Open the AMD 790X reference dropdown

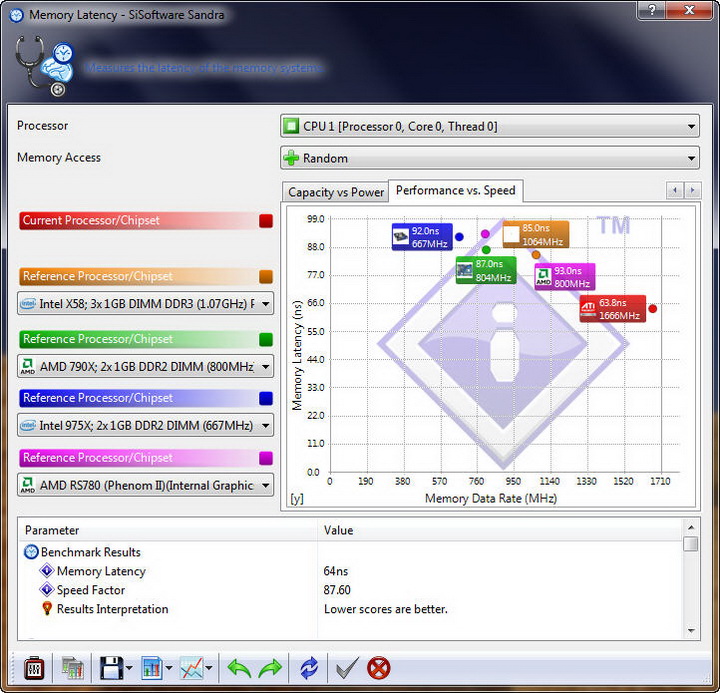coord(146,366)
